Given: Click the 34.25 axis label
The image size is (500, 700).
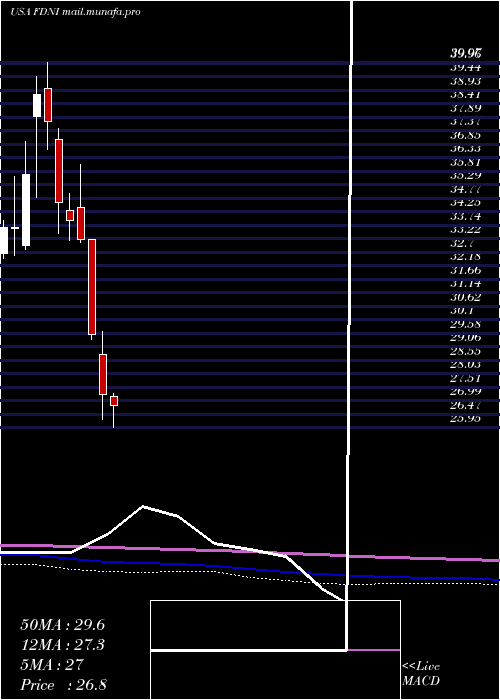Looking at the screenshot, I should coord(465,202).
